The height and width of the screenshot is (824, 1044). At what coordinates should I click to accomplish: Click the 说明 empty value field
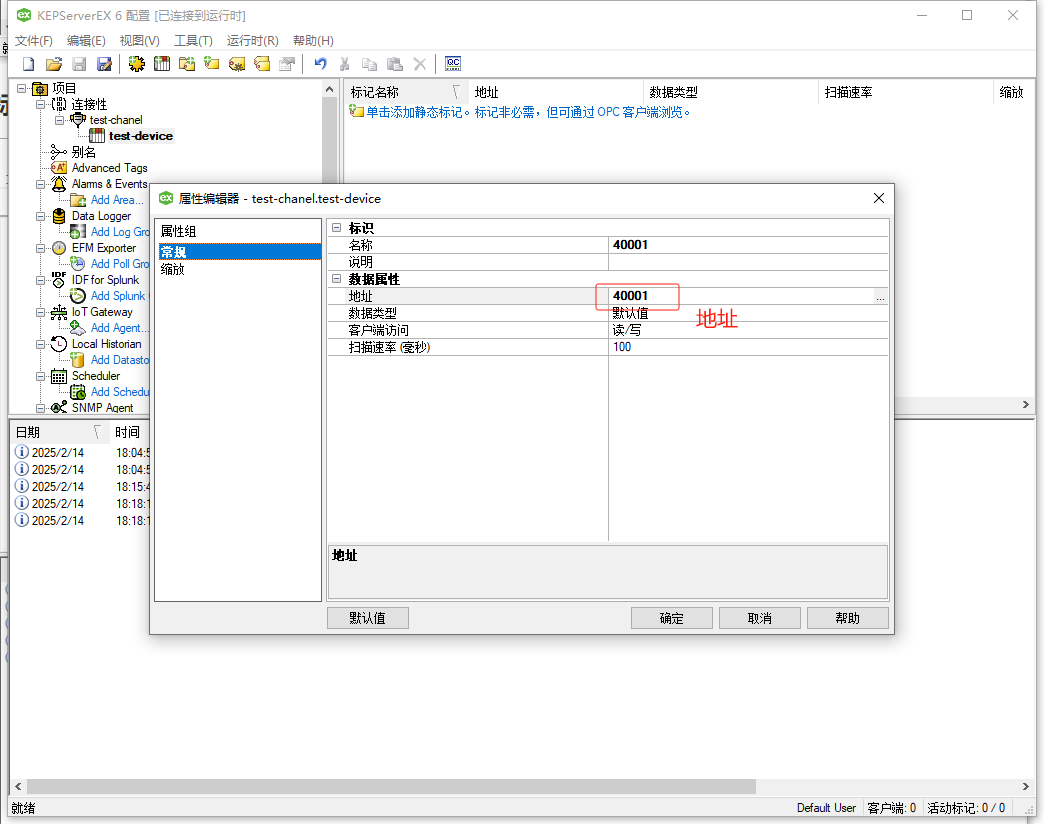pos(748,262)
